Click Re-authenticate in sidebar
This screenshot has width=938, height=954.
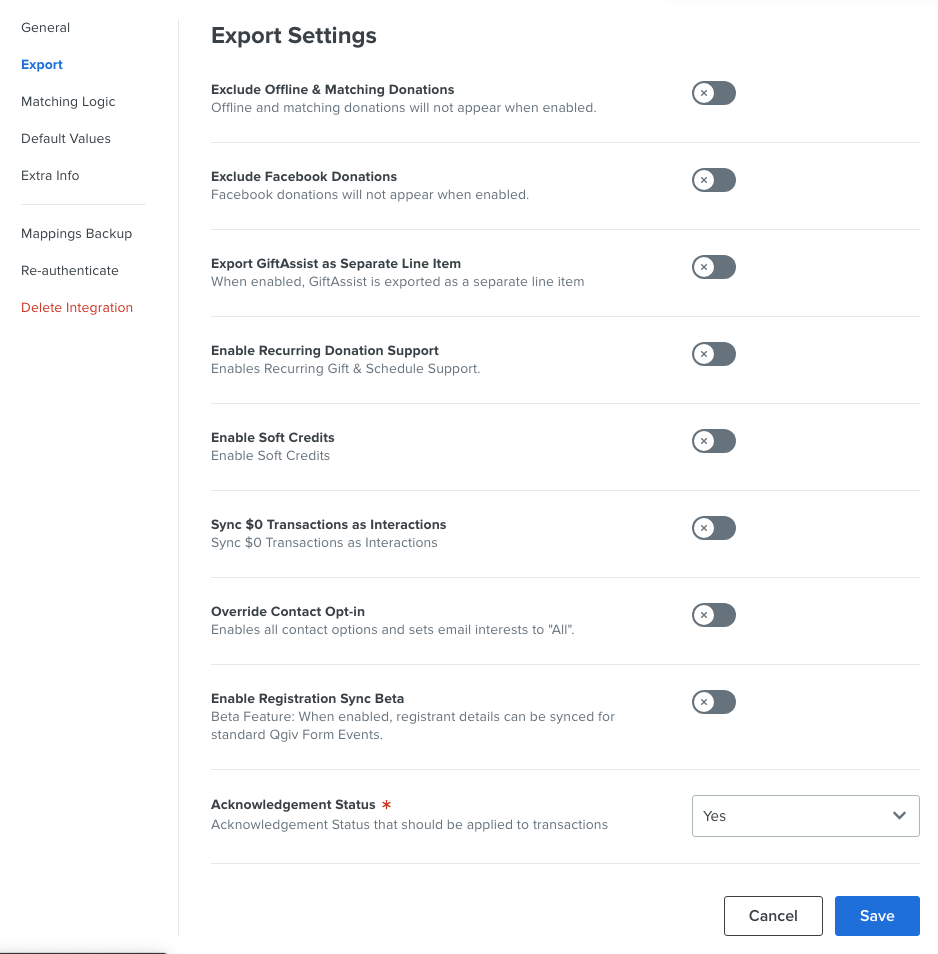coord(70,271)
